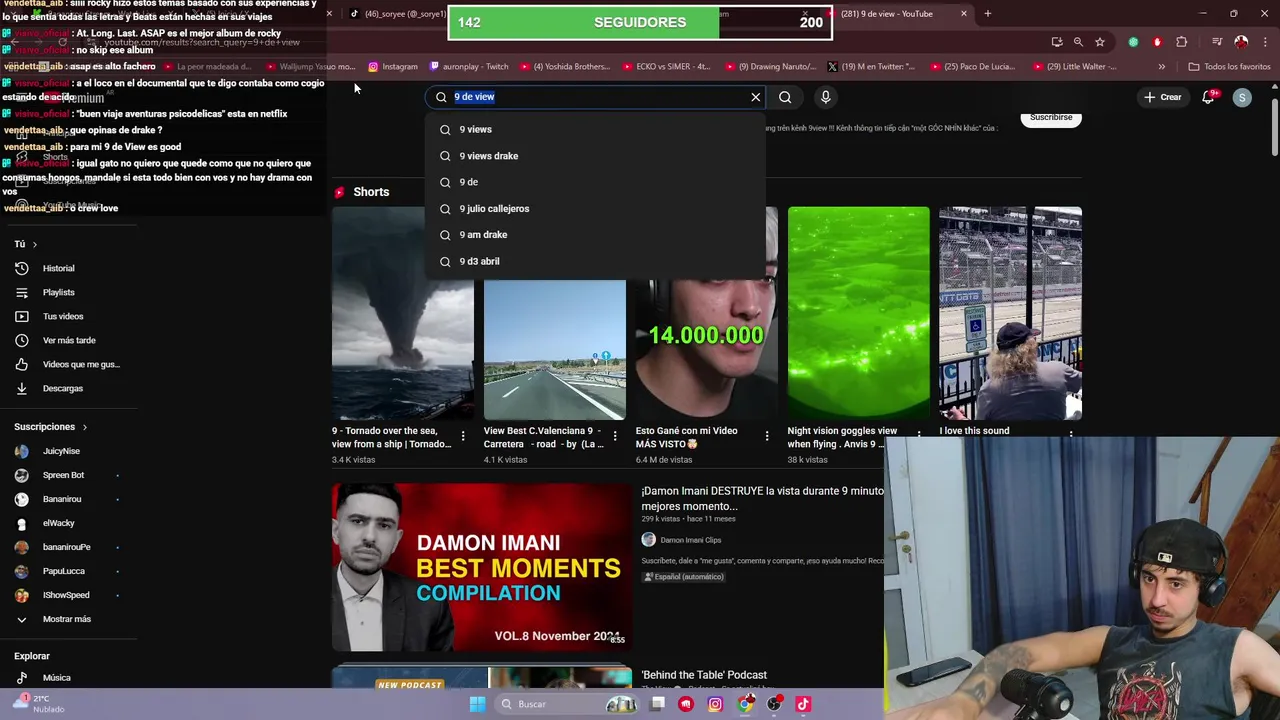Screen dimensions: 1280x720
Task: Open options menu for 'Esto Gané' Short
Action: pyautogui.click(x=767, y=437)
